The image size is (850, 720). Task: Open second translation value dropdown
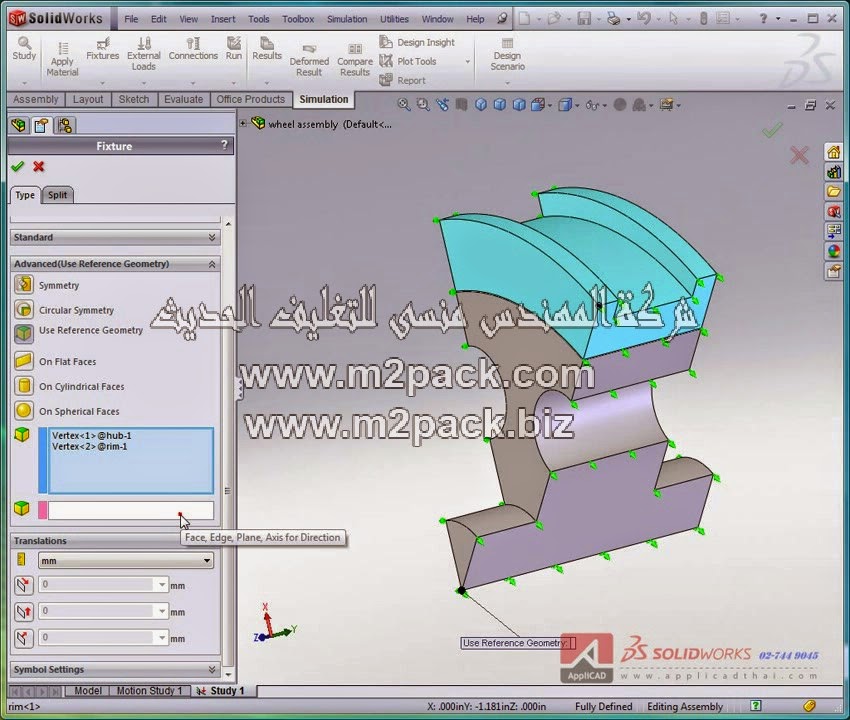(162, 611)
